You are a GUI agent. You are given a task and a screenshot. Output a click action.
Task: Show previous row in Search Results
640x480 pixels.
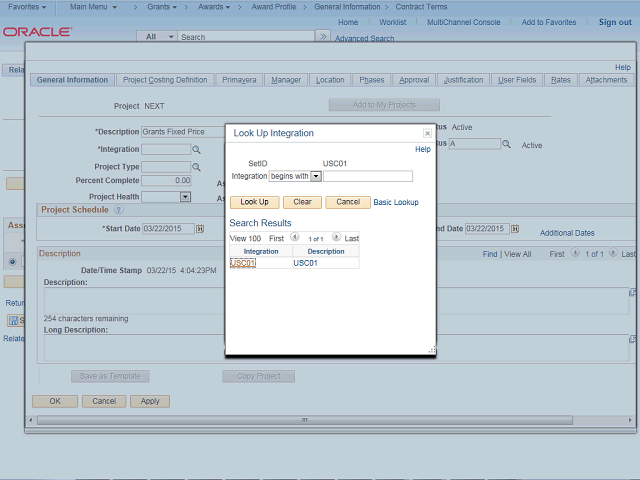click(x=294, y=237)
